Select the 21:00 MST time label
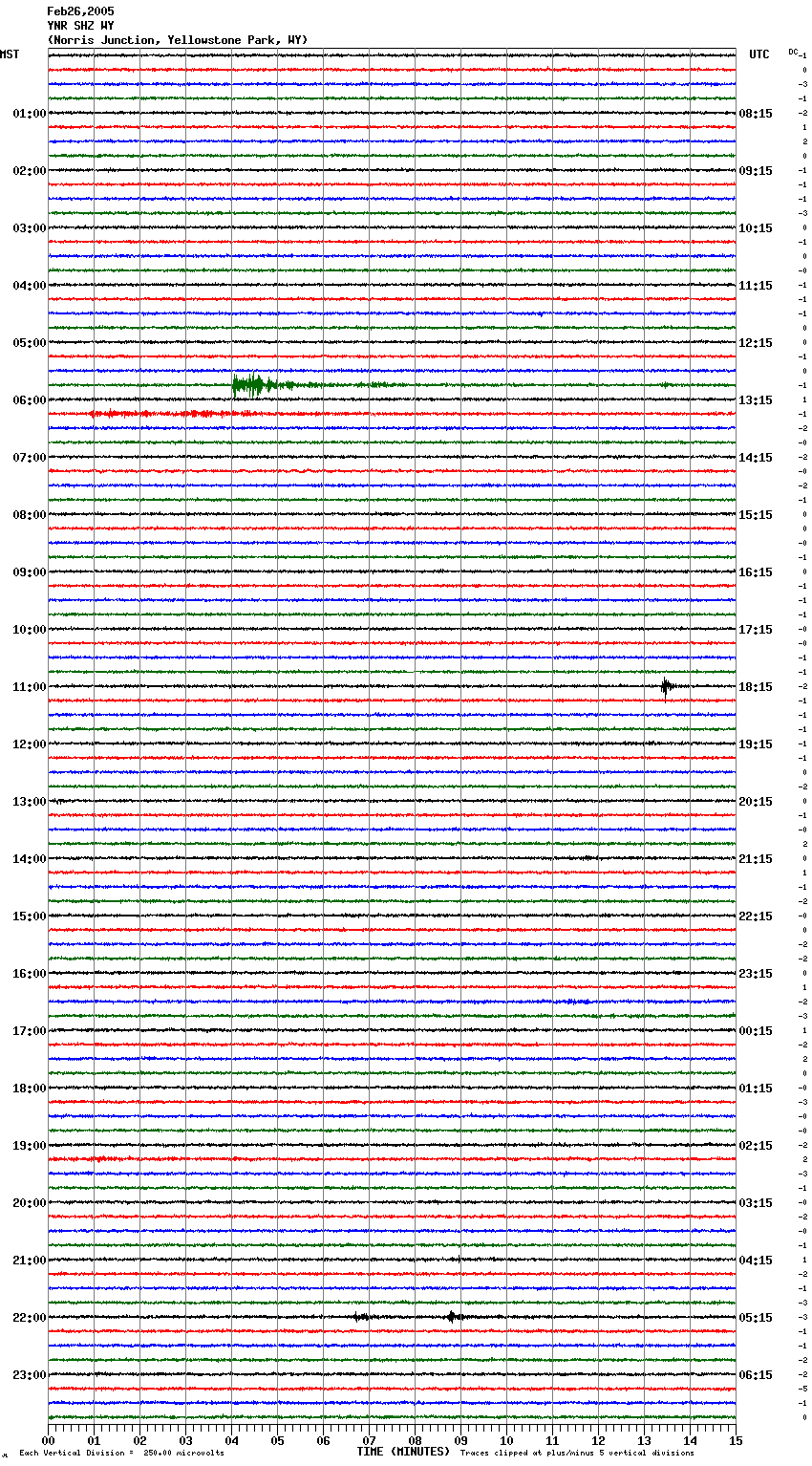This screenshot has height=1466, width=812. pos(30,1261)
